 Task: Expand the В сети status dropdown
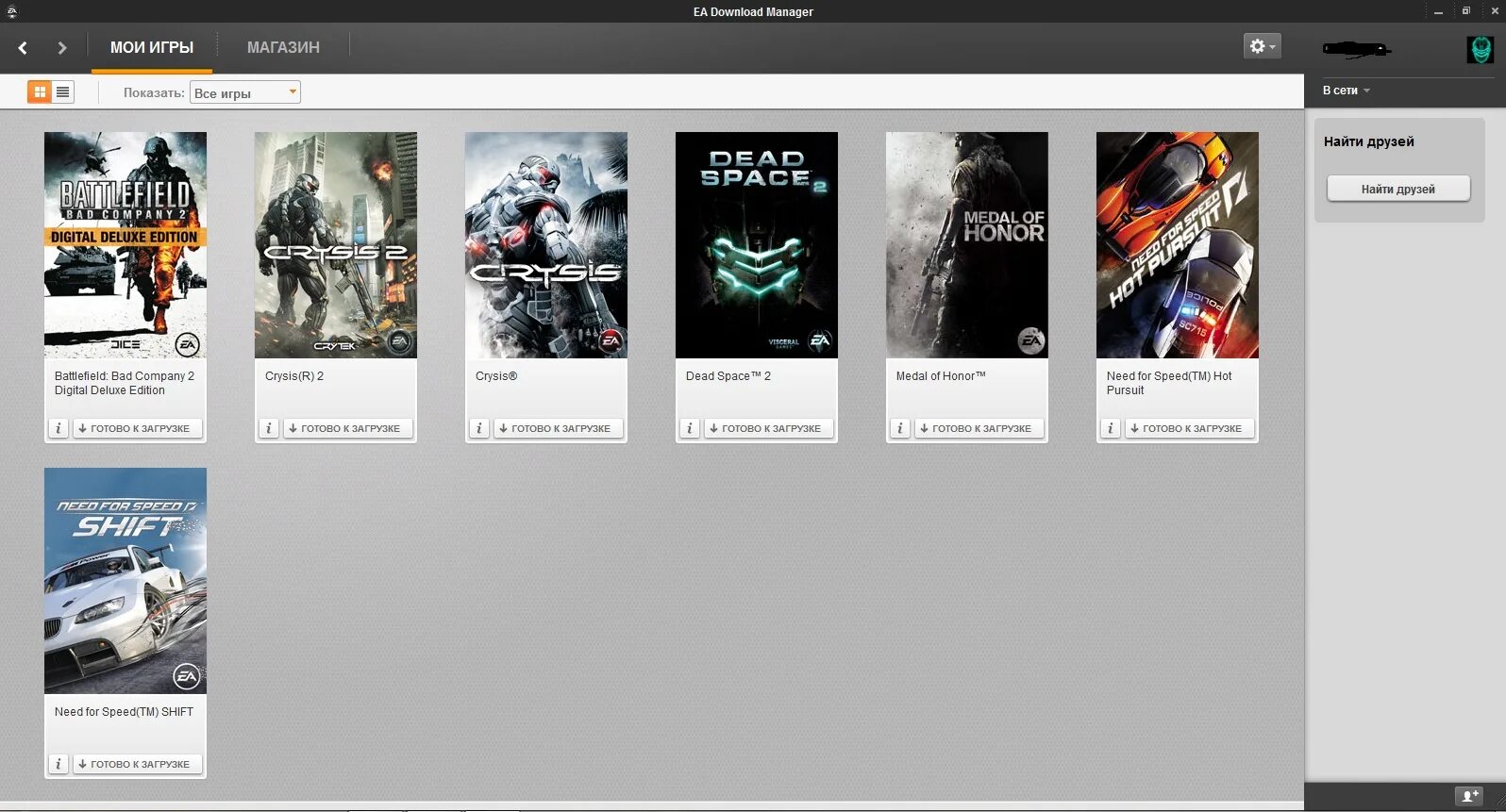pyautogui.click(x=1347, y=91)
